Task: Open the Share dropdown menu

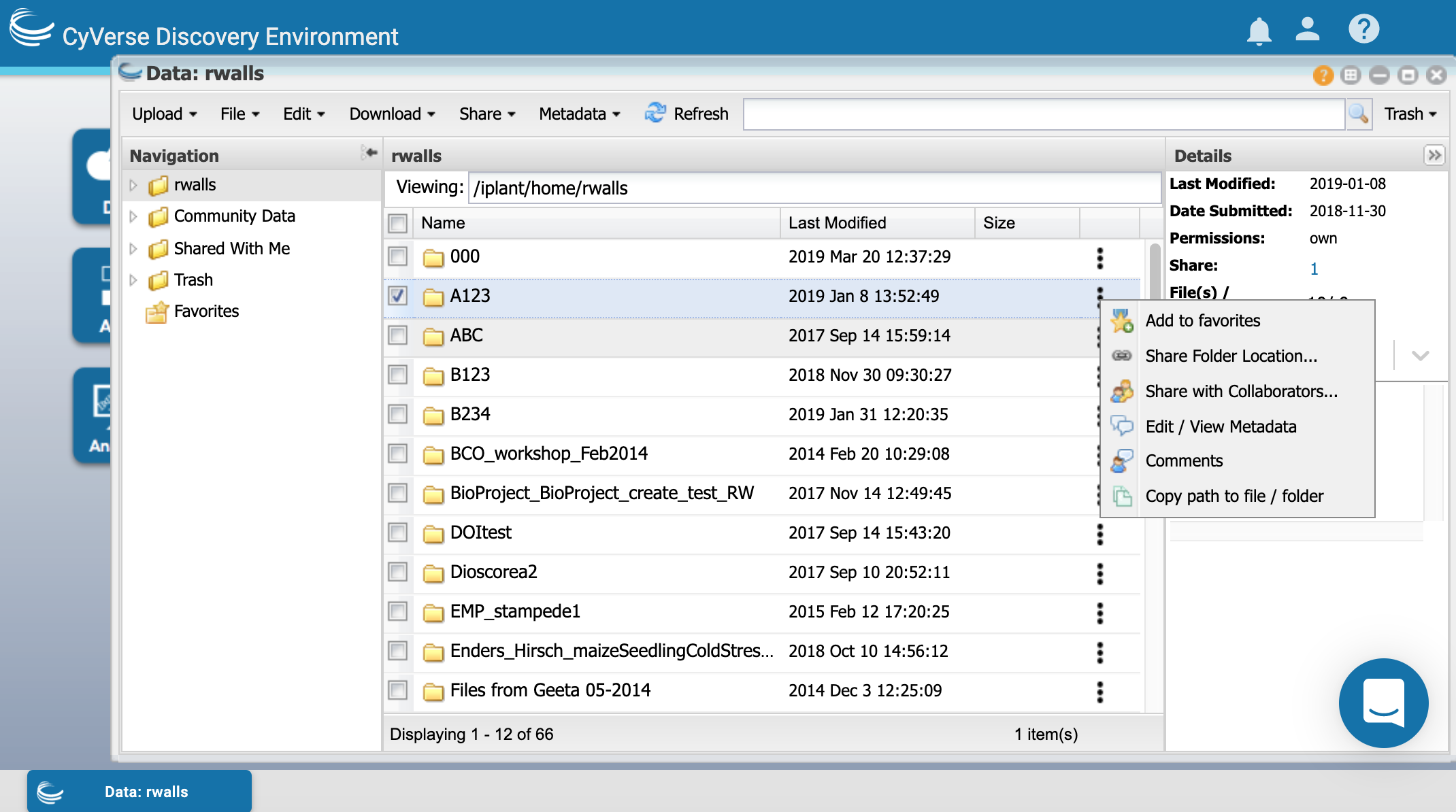Action: [x=487, y=114]
